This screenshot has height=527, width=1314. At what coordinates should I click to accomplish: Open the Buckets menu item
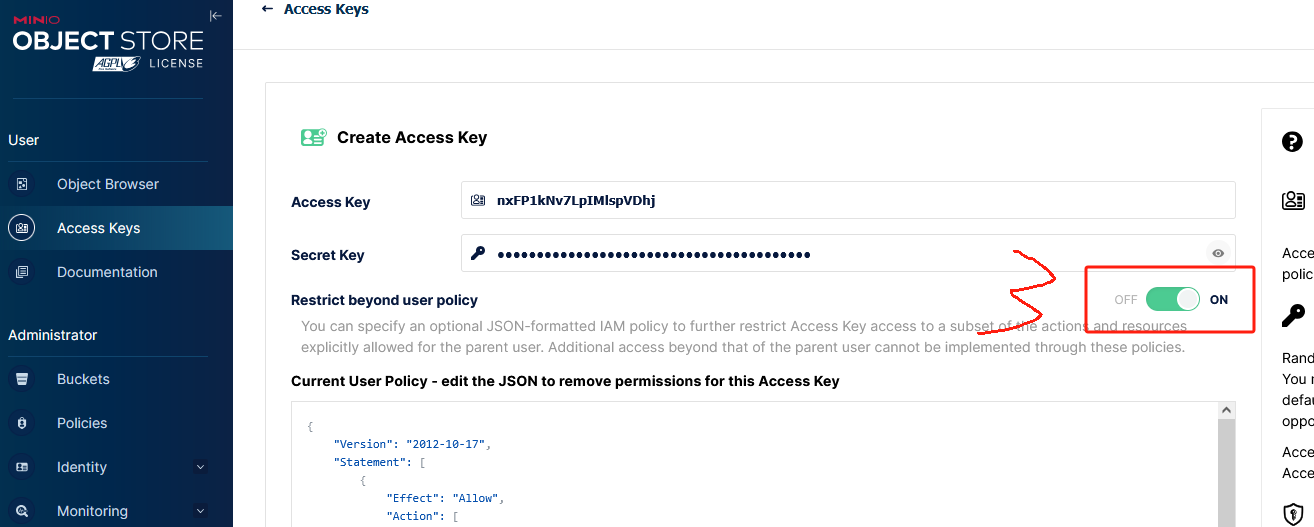83,379
